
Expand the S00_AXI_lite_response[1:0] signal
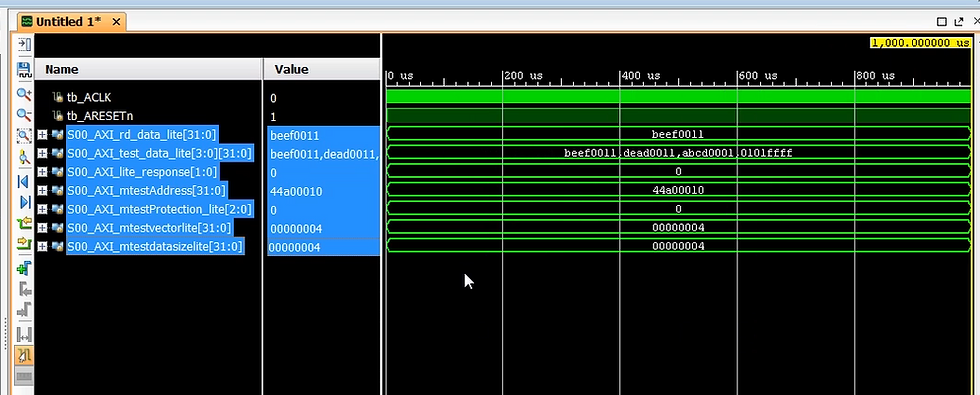42,172
